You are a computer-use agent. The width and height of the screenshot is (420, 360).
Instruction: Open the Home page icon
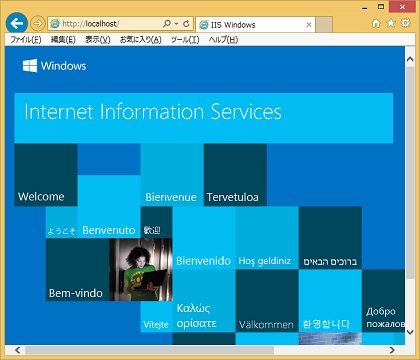376,23
